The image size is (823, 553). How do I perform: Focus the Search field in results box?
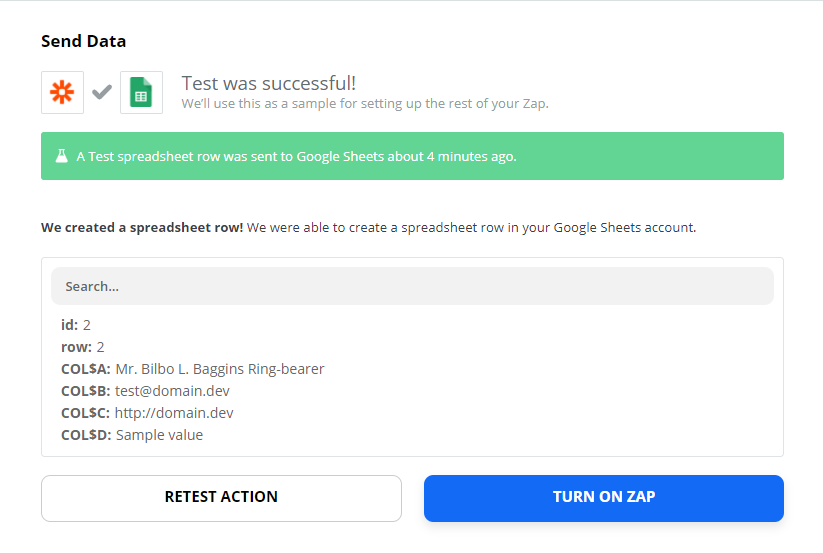coord(412,286)
